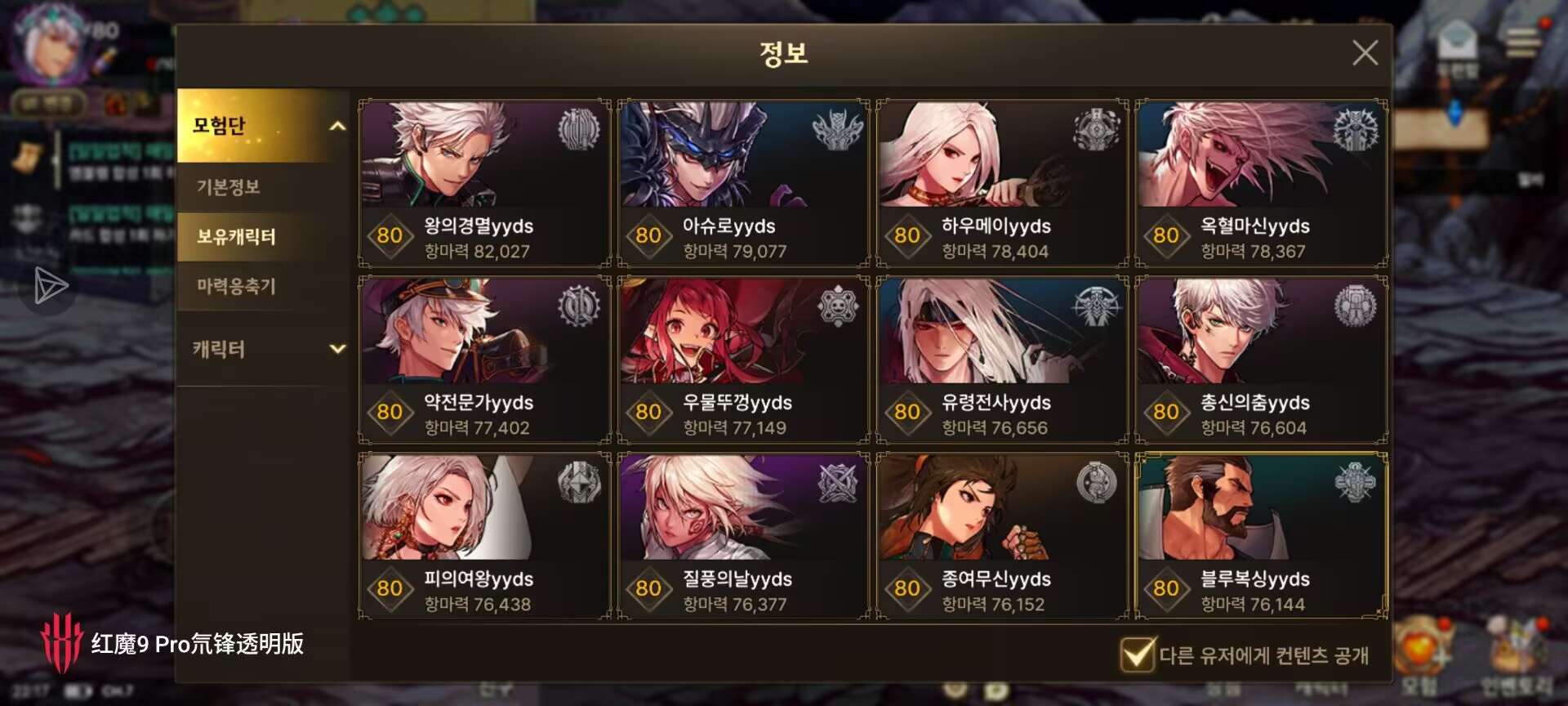Open 약전문가yyds character card
Image resolution: width=1568 pixels, height=706 pixels.
click(484, 360)
